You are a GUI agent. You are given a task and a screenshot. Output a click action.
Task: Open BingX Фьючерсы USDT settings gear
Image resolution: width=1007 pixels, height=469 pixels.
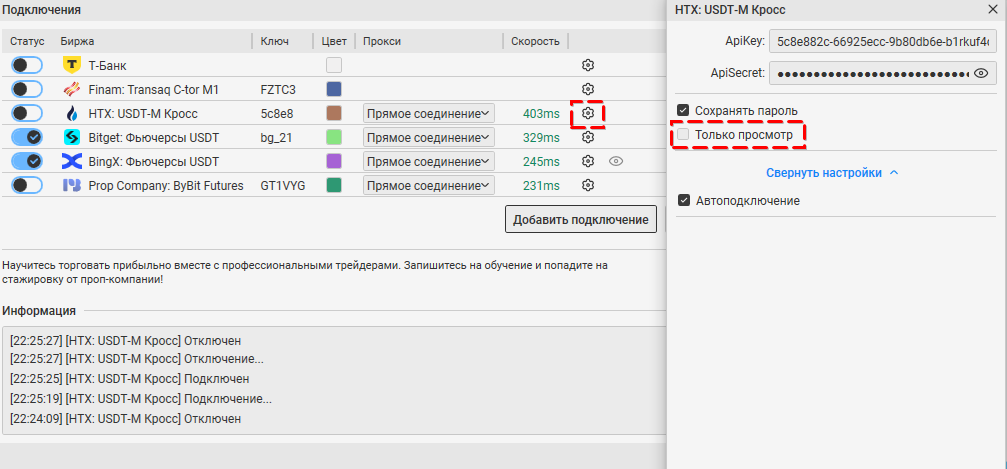[588, 161]
